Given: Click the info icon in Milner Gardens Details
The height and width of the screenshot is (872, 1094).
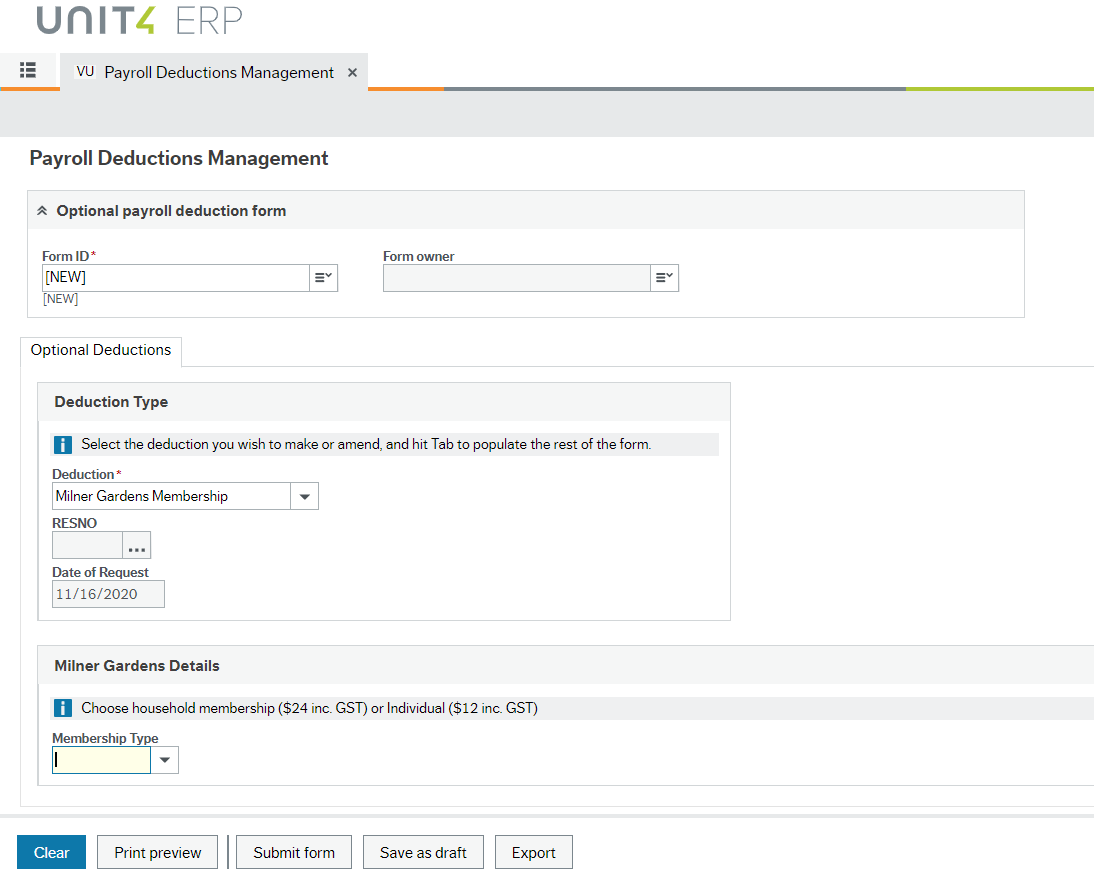Looking at the screenshot, I should (x=62, y=707).
